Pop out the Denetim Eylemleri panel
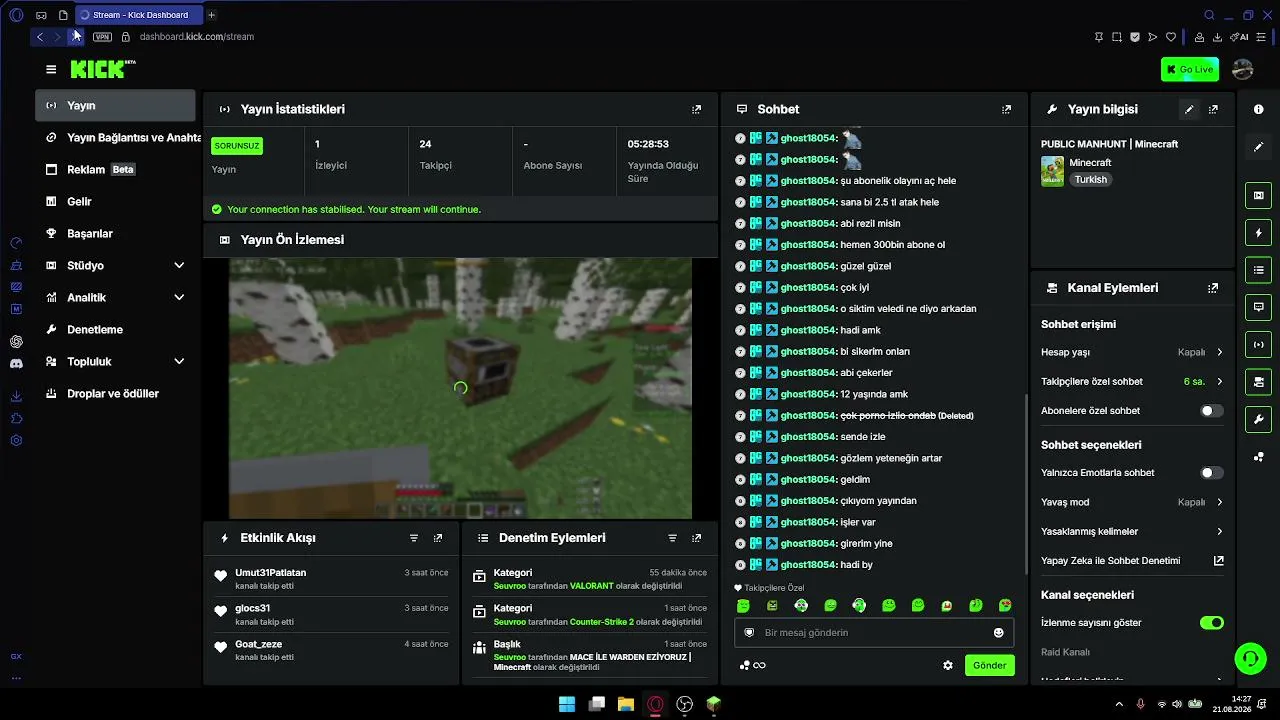1280x720 pixels. pos(697,538)
